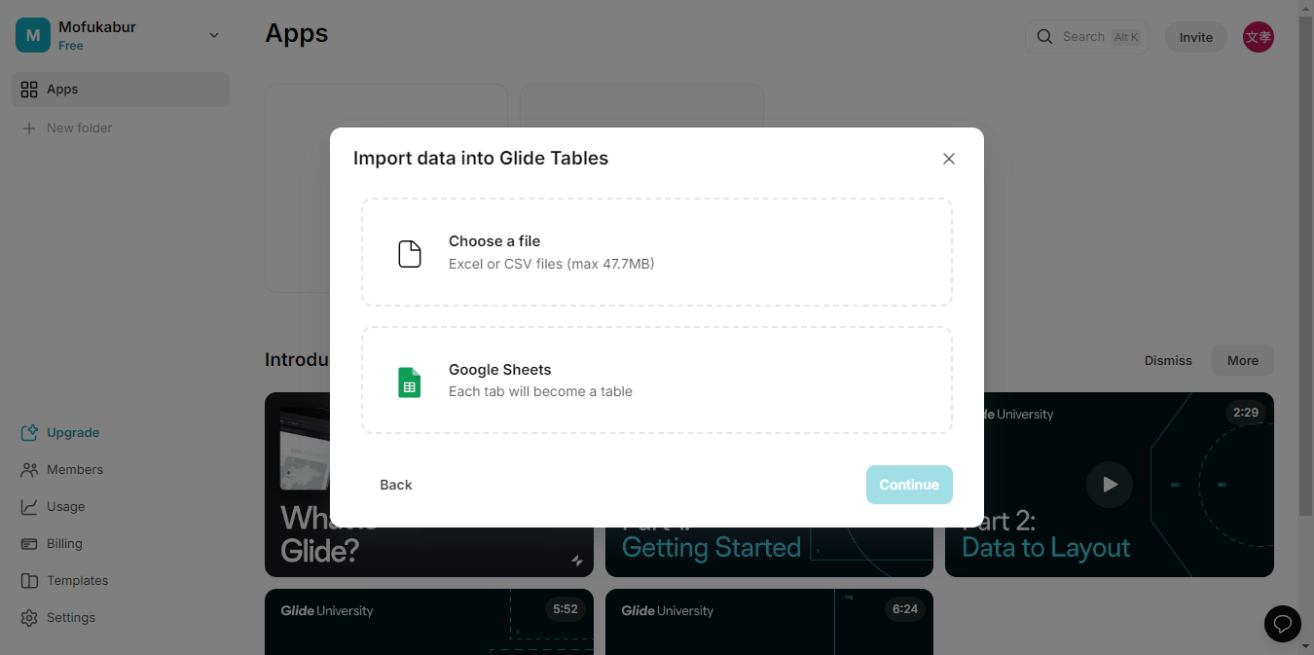Viewport: 1314px width, 655px height.
Task: Open the 5:52 Glide University video
Action: tap(429, 622)
